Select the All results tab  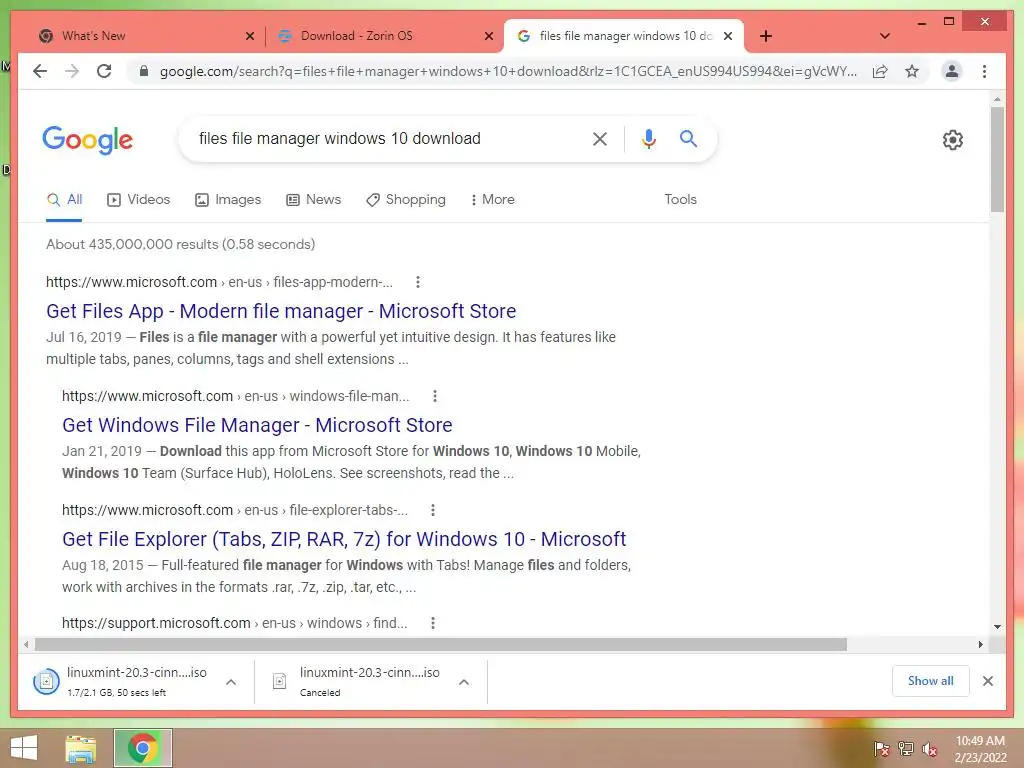[x=64, y=200]
